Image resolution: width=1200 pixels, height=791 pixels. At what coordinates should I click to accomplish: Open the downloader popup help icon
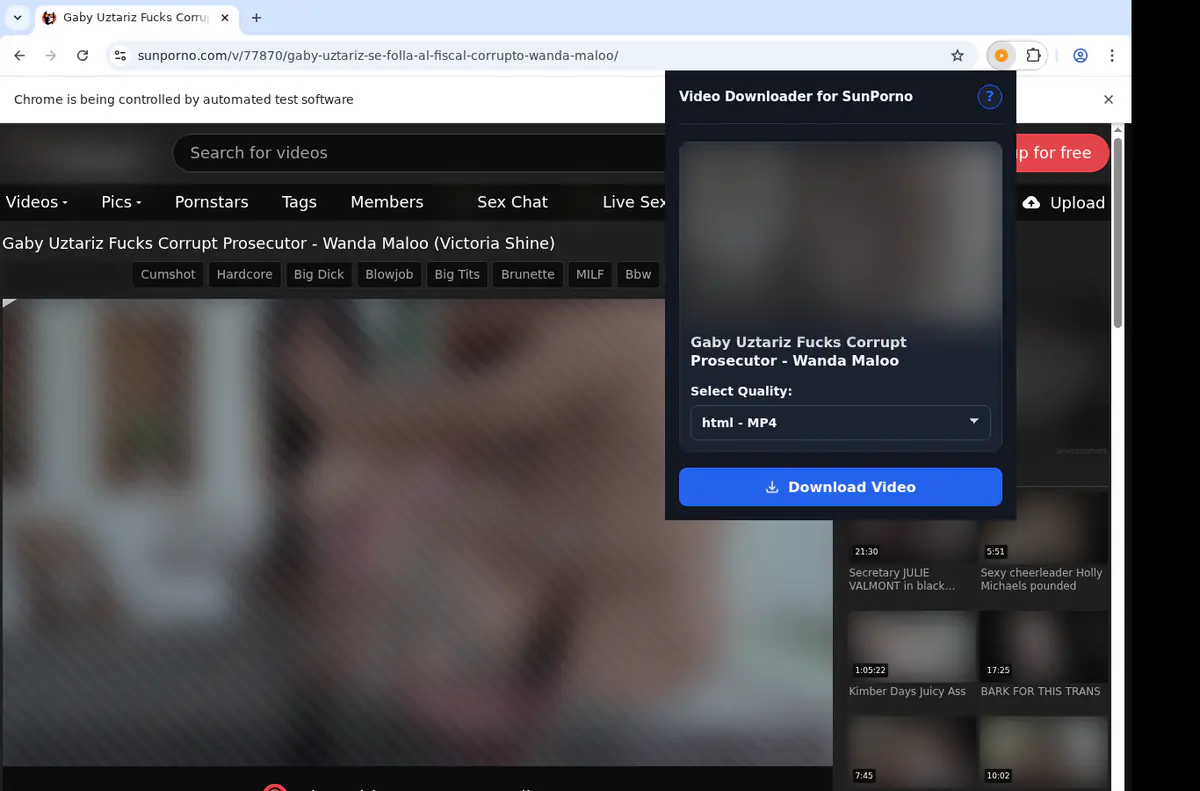[989, 96]
